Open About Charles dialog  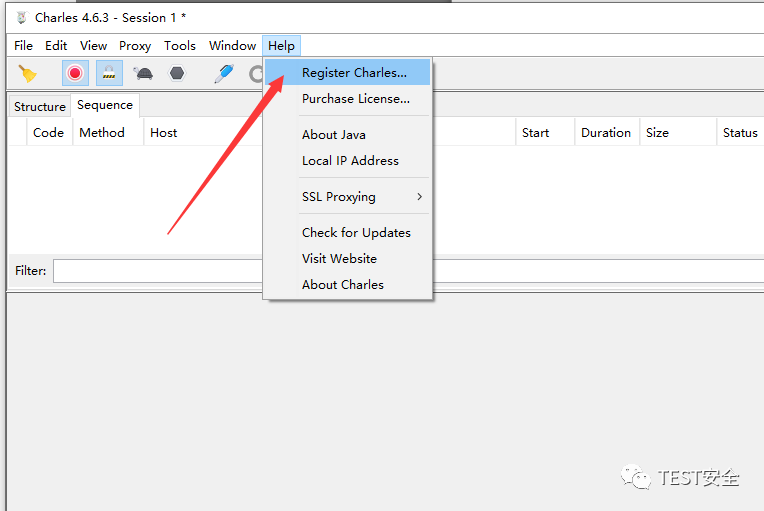point(347,285)
